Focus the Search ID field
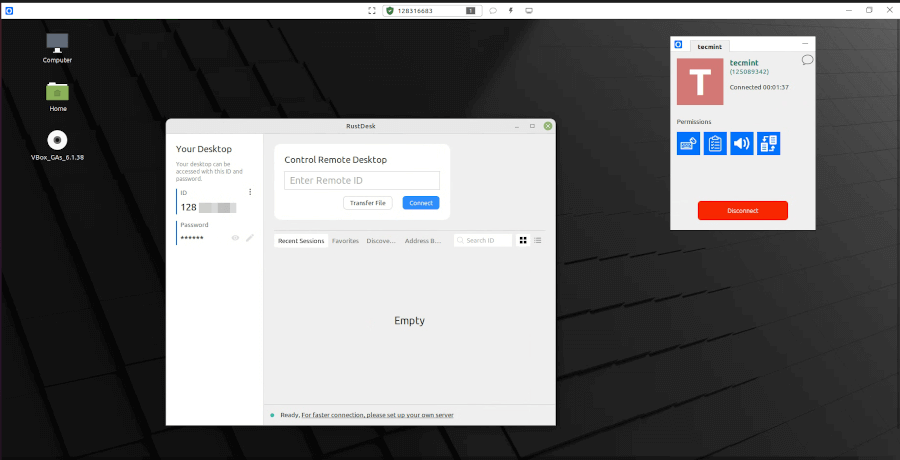The width and height of the screenshot is (900, 460). tap(483, 241)
